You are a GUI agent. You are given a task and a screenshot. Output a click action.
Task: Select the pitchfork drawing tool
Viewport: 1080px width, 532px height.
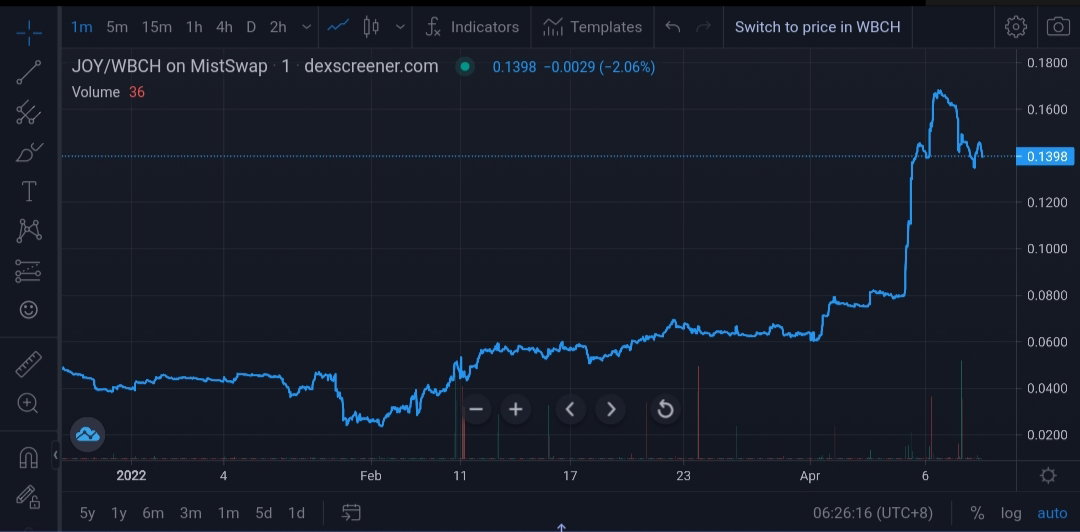pos(28,112)
